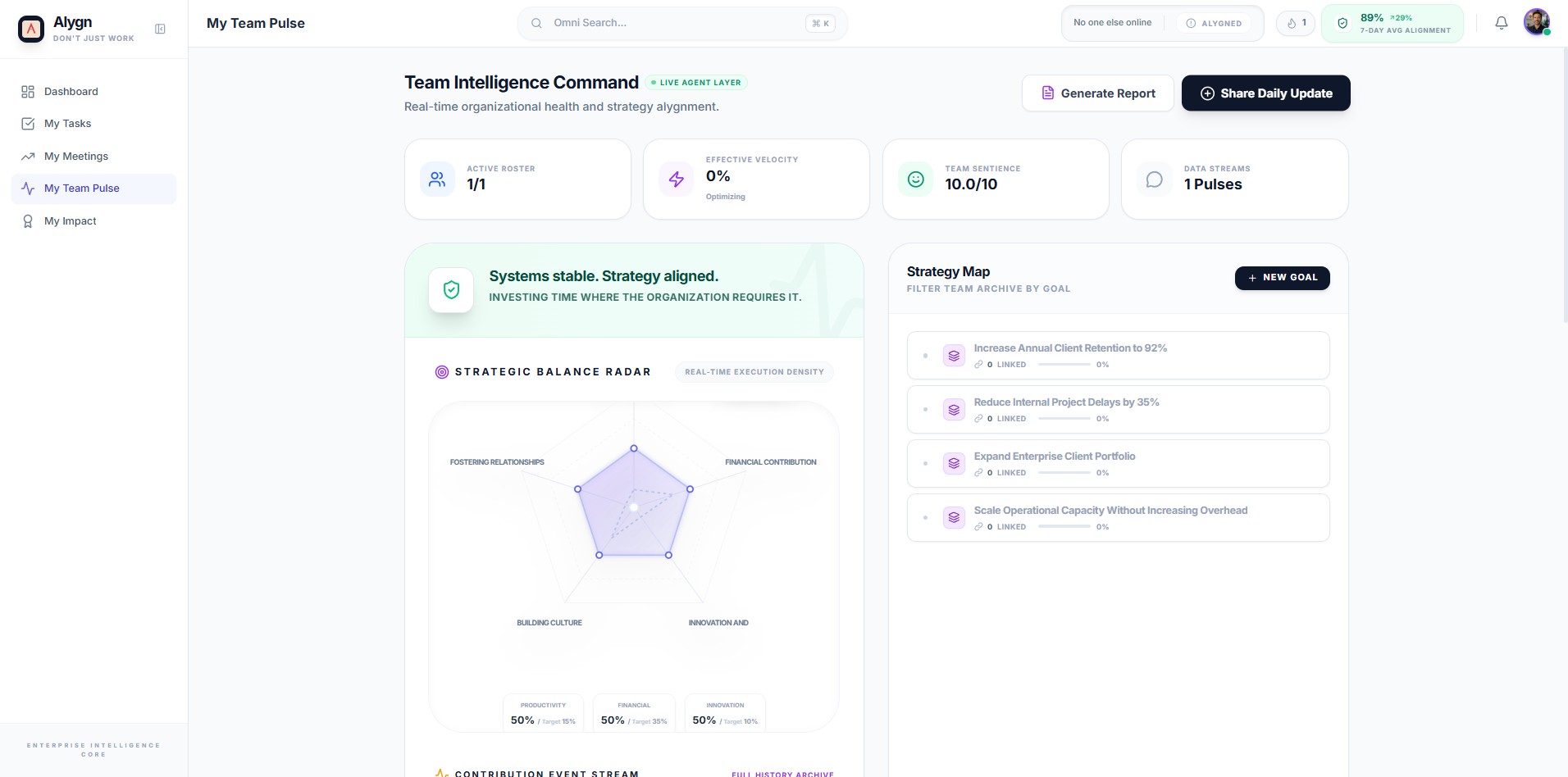The image size is (1568, 777).
Task: Open My Meetings in sidebar
Action: (93, 157)
